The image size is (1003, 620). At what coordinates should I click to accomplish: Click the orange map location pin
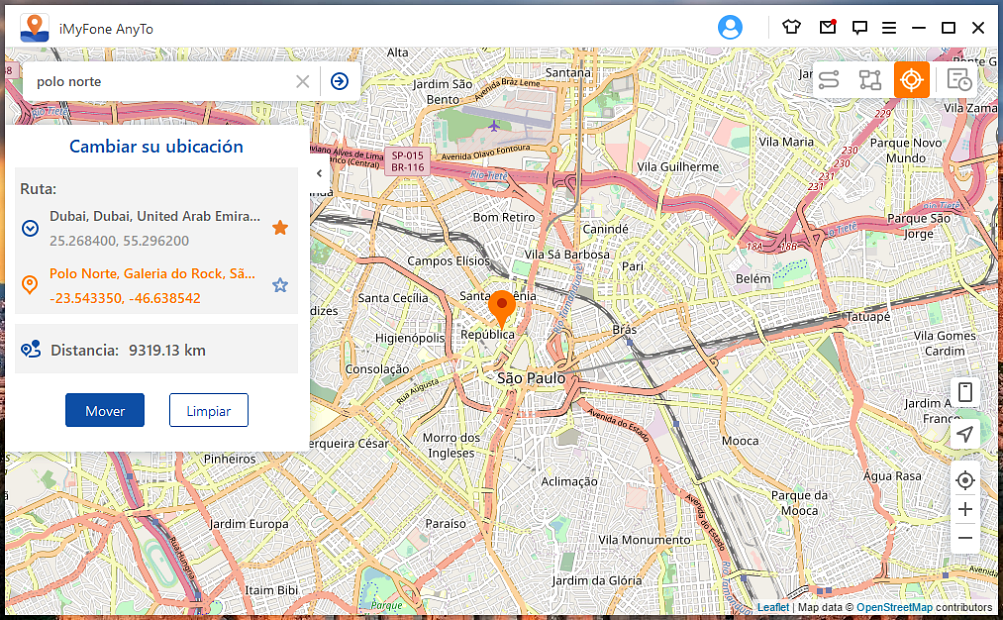[502, 308]
